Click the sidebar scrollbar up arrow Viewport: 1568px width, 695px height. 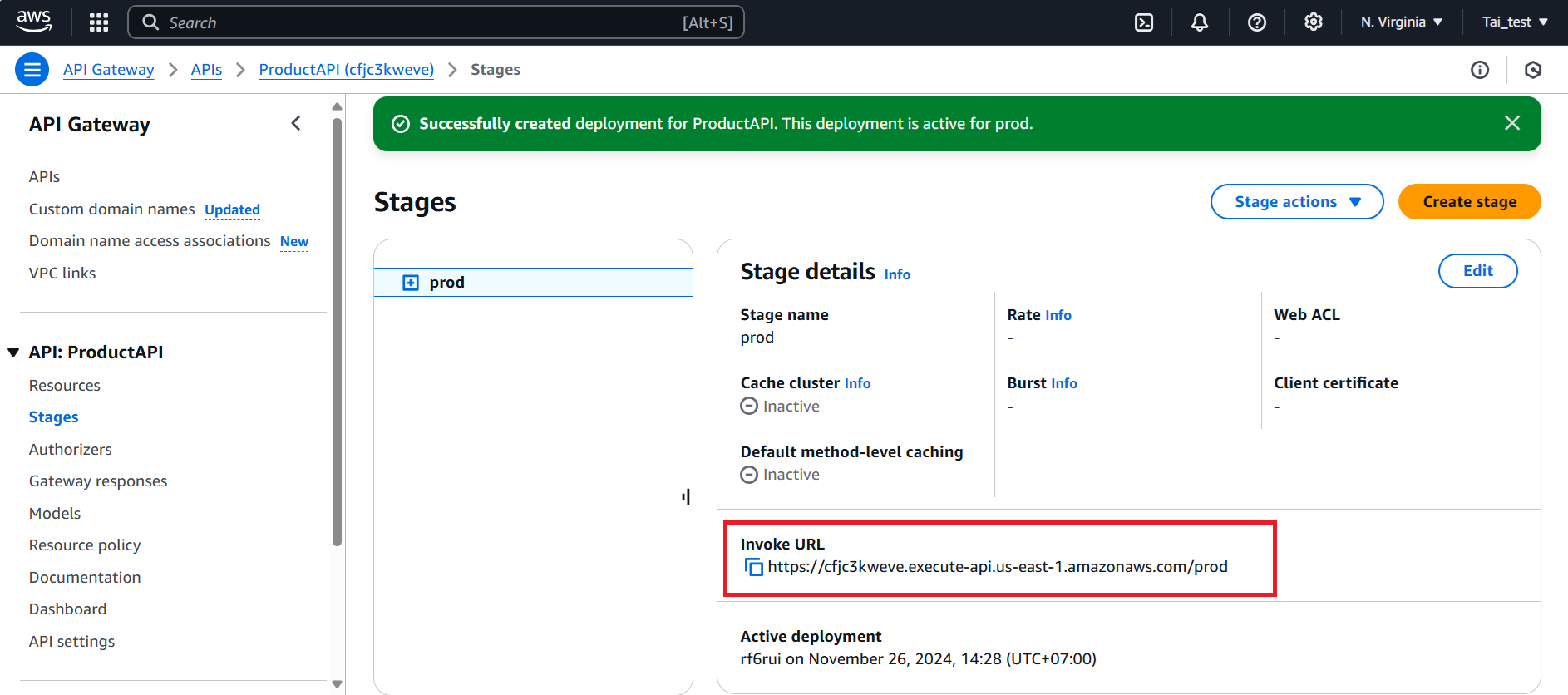(337, 106)
